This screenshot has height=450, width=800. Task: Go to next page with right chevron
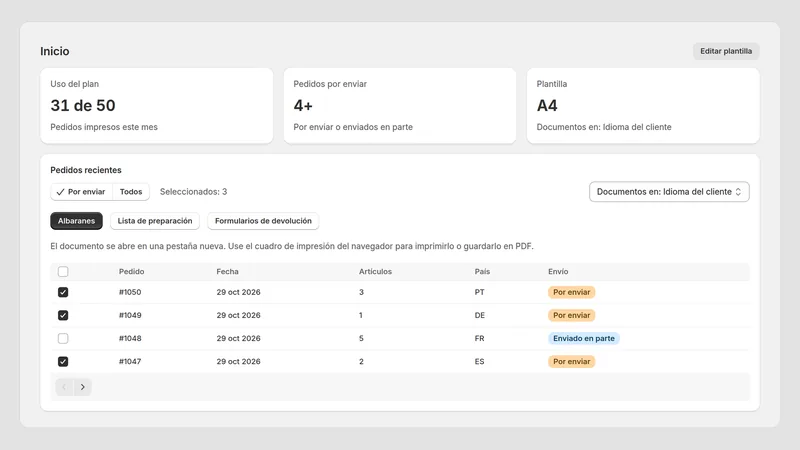click(83, 387)
